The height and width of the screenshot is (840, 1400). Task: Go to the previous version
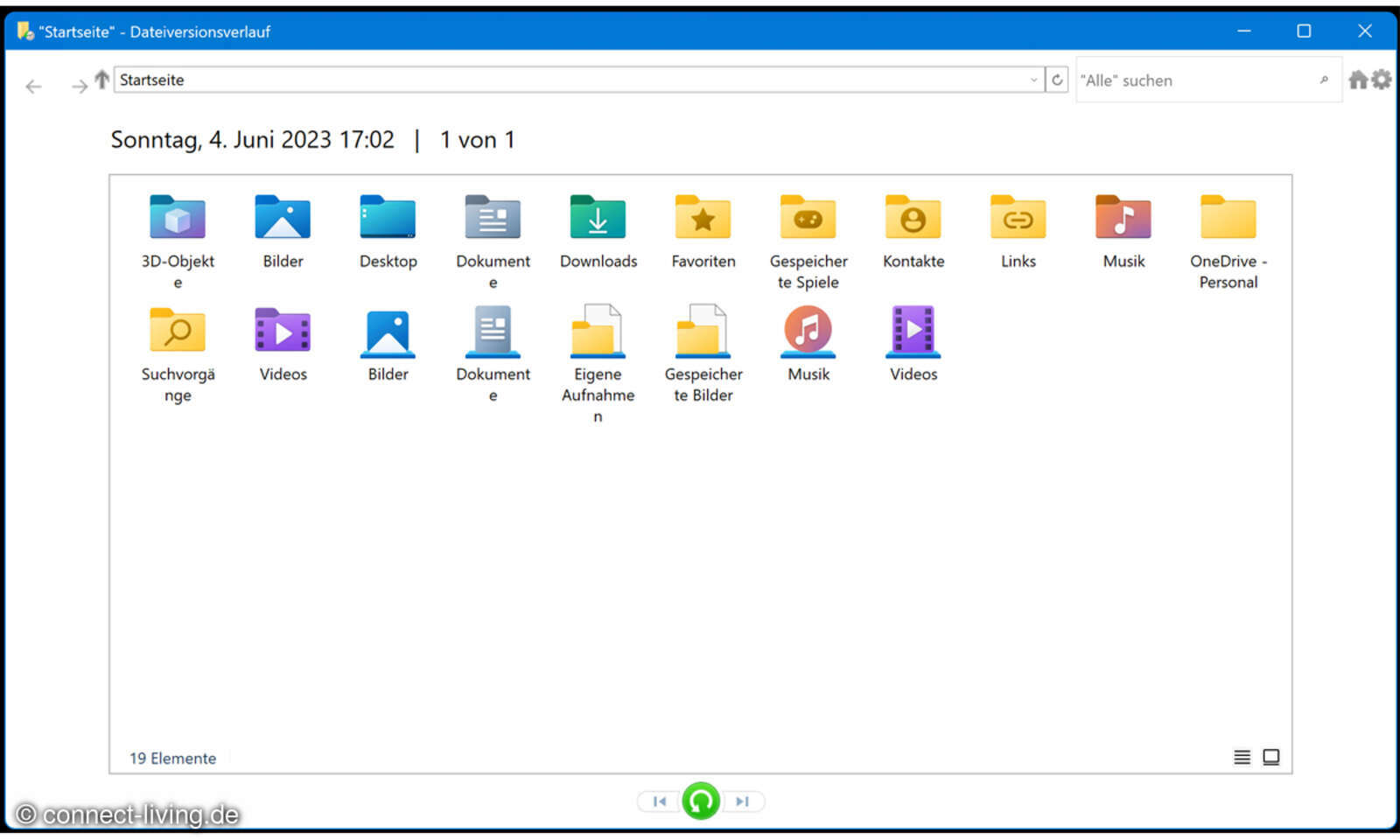(x=659, y=801)
